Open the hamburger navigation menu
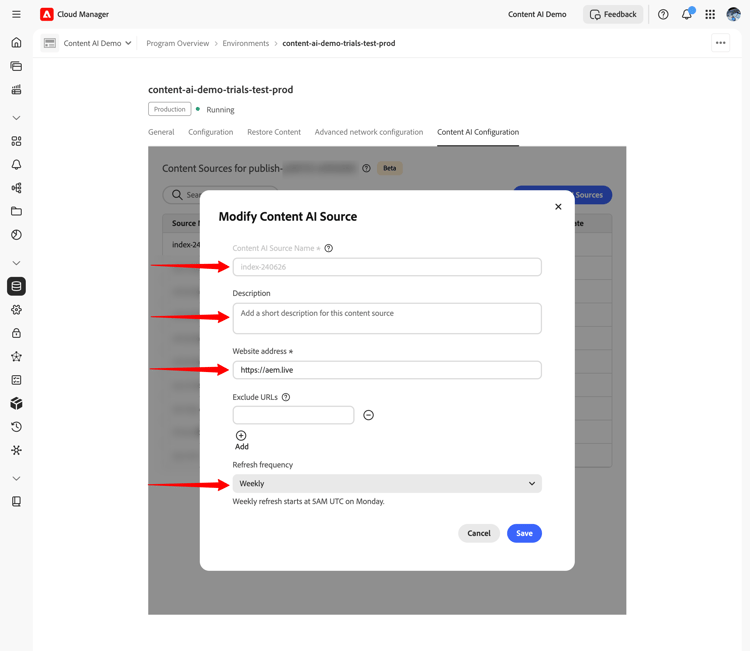This screenshot has width=750, height=651. (x=16, y=14)
